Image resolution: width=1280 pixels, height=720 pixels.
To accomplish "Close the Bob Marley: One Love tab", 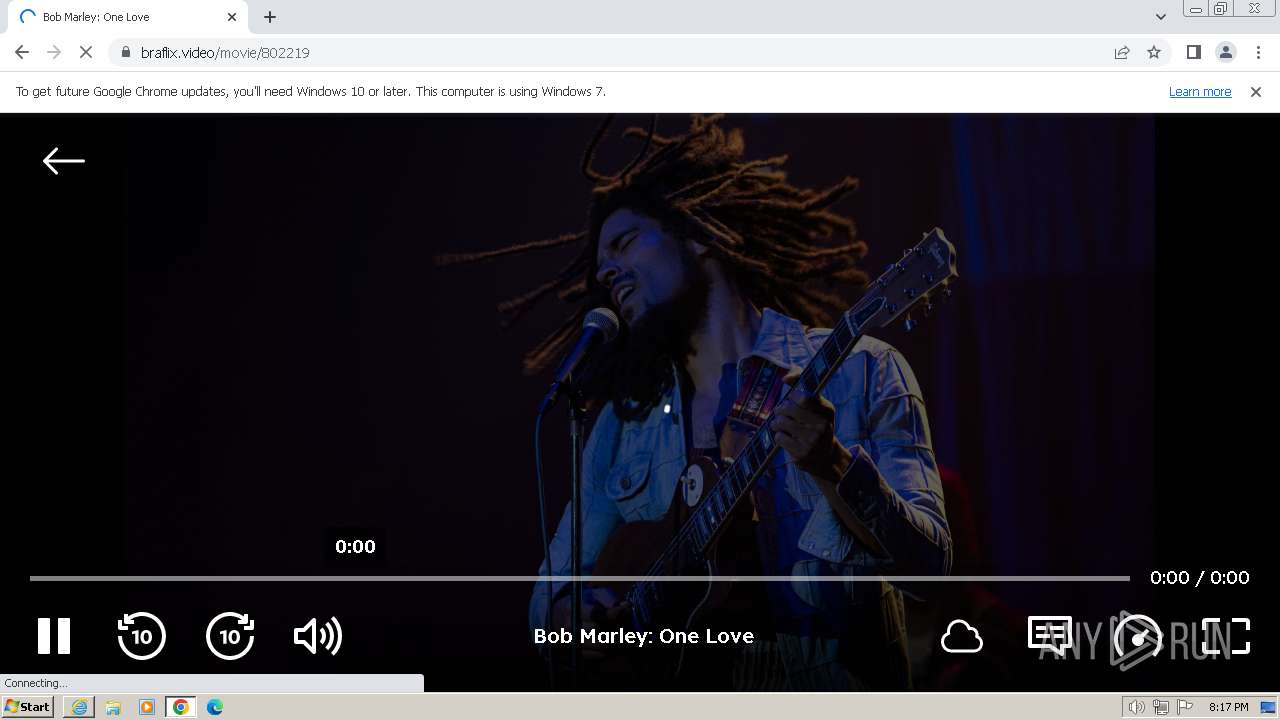I will coord(232,17).
